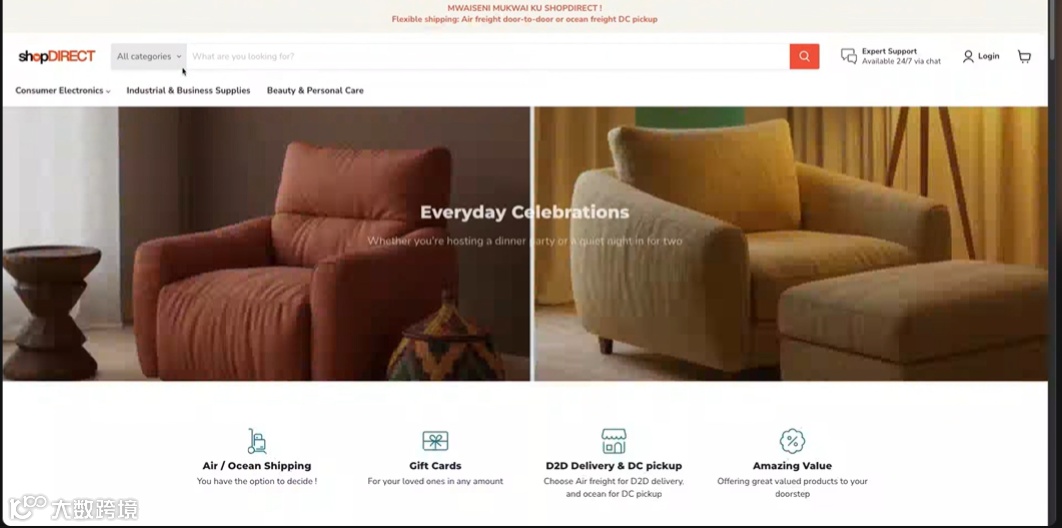Click the yellow armchair hero image
The width and height of the screenshot is (1062, 528).
791,244
